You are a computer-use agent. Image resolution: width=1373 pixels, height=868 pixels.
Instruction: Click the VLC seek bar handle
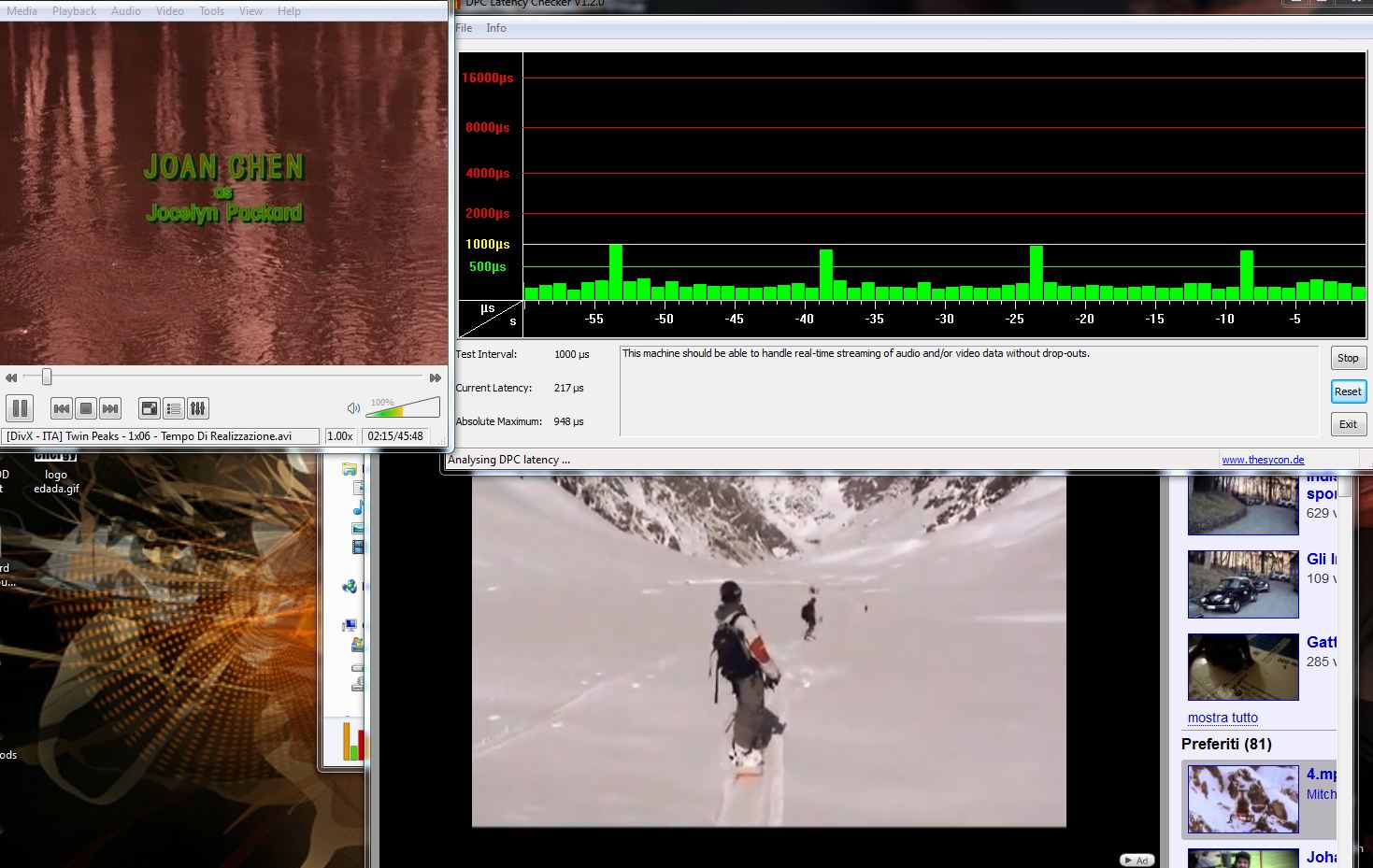click(x=46, y=377)
